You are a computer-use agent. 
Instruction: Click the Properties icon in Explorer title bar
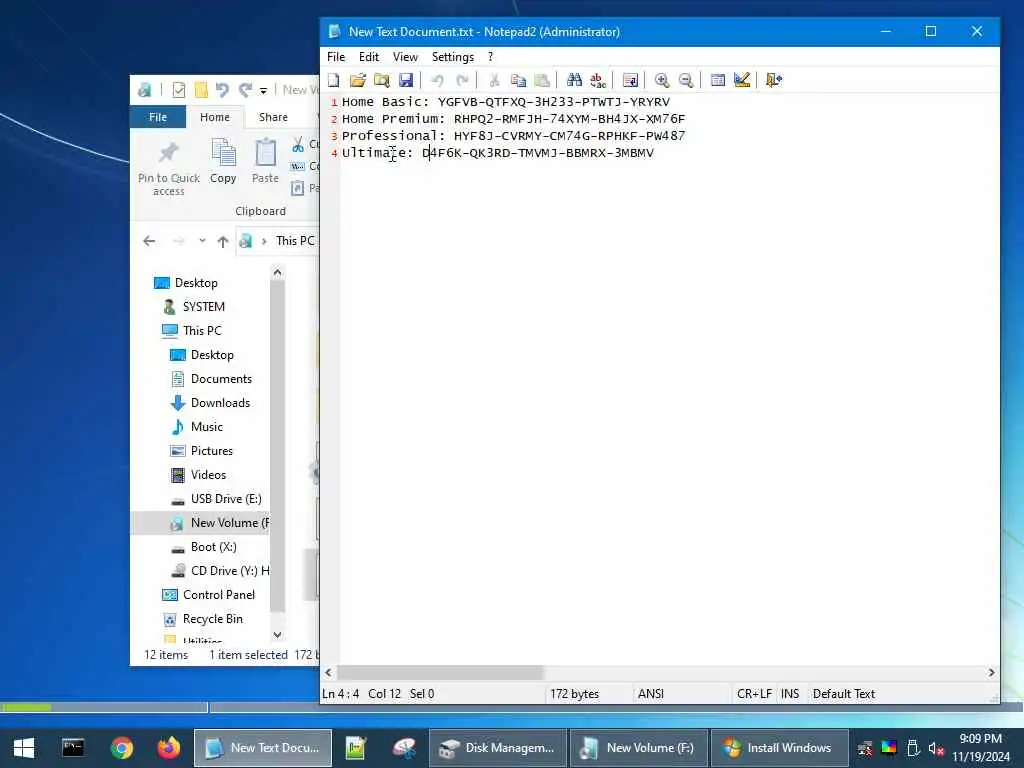pos(178,90)
